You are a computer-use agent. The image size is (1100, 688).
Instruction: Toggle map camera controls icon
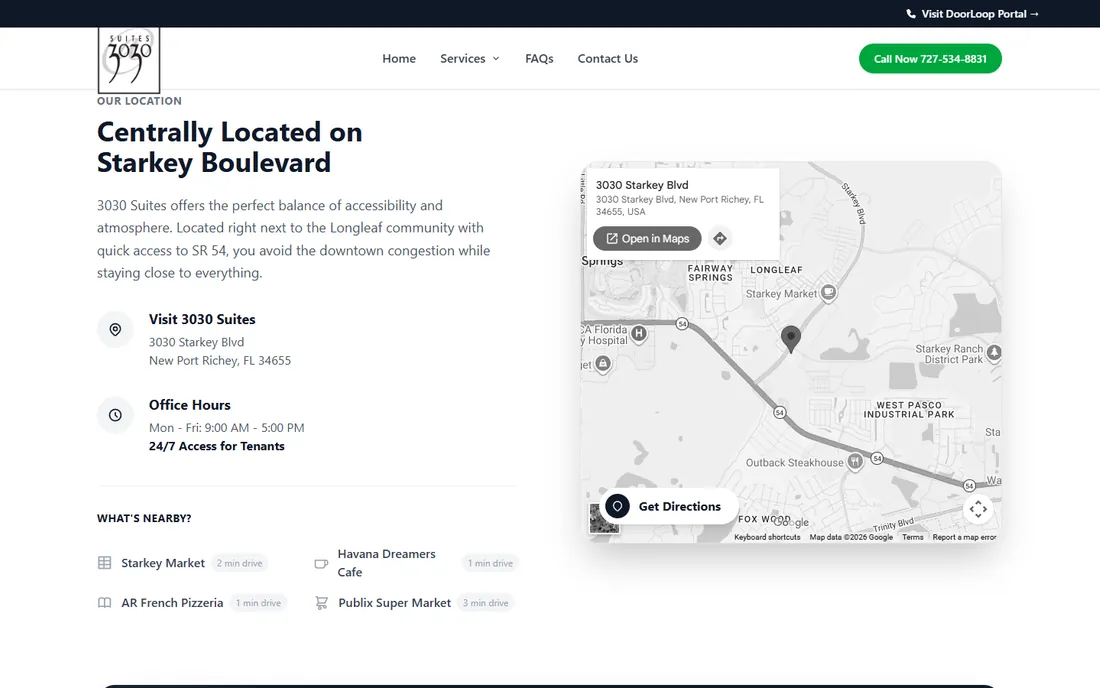(978, 509)
